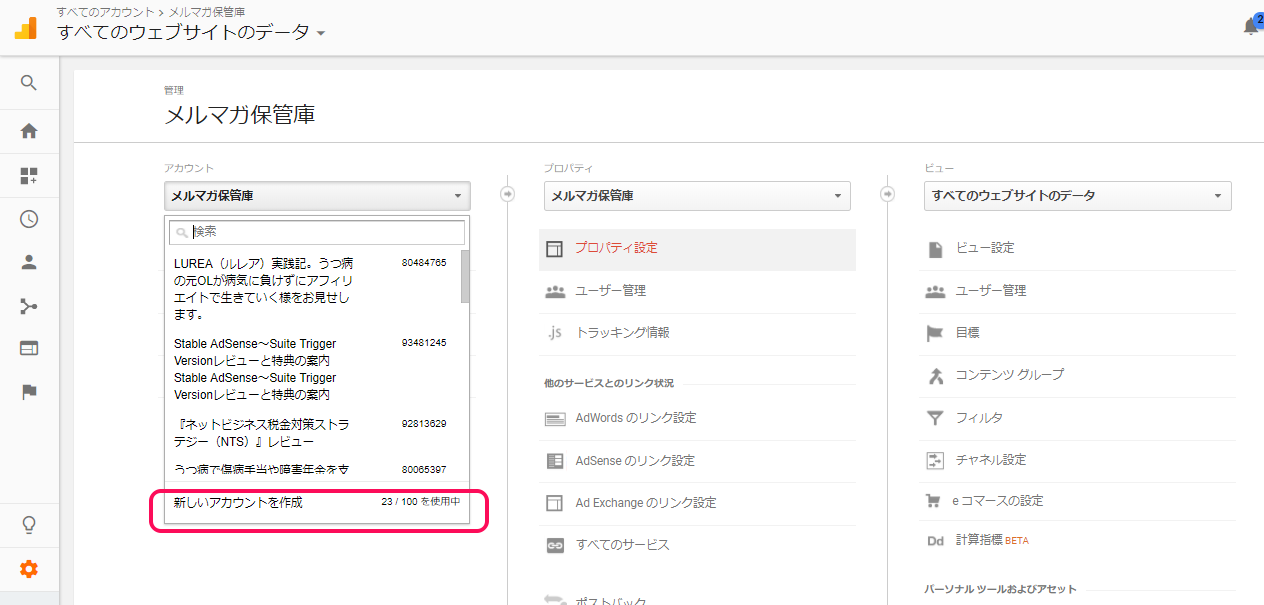Open the Home icon in sidebar
The image size is (1264, 605).
coord(29,131)
